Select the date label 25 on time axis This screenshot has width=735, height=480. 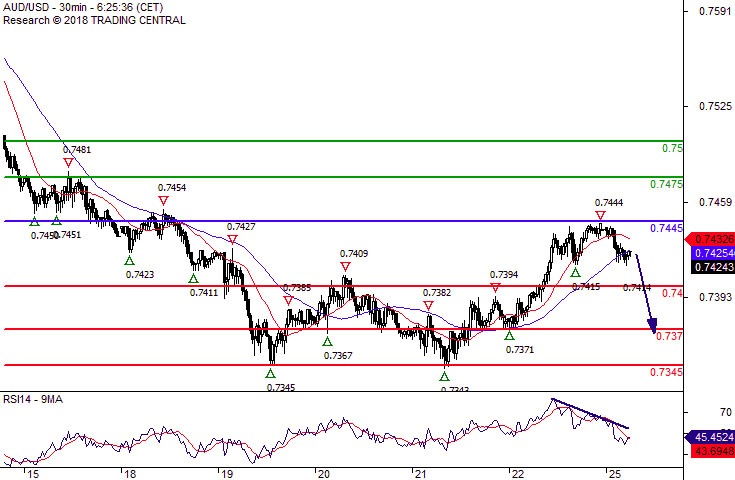[614, 474]
